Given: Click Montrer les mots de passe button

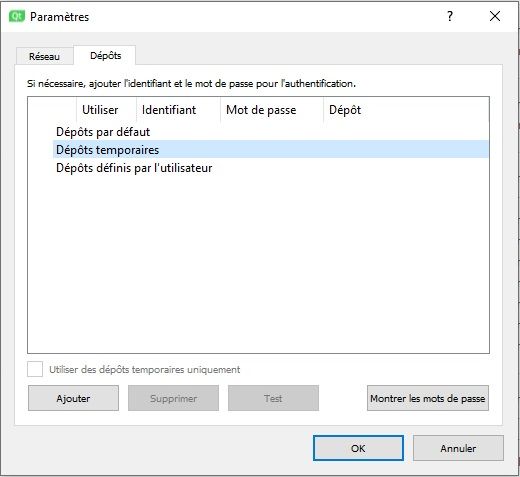Looking at the screenshot, I should click(428, 398).
